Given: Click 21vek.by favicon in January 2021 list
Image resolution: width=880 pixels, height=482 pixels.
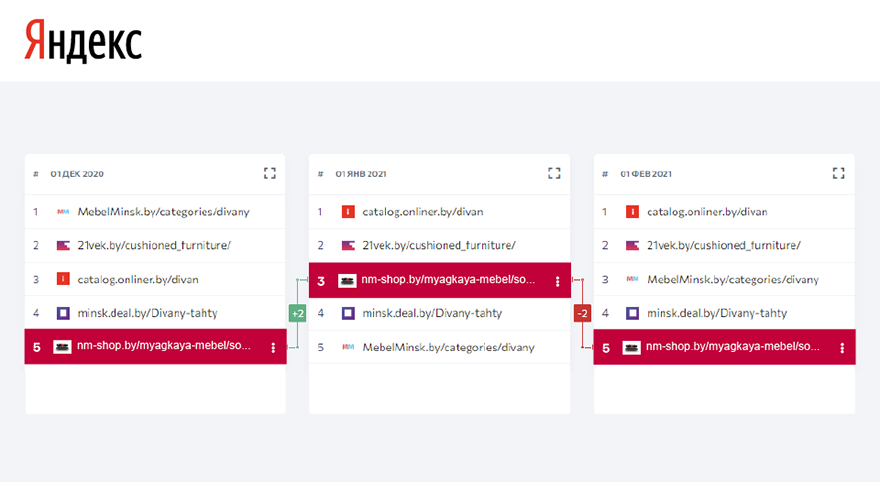Looking at the screenshot, I should tap(348, 245).
